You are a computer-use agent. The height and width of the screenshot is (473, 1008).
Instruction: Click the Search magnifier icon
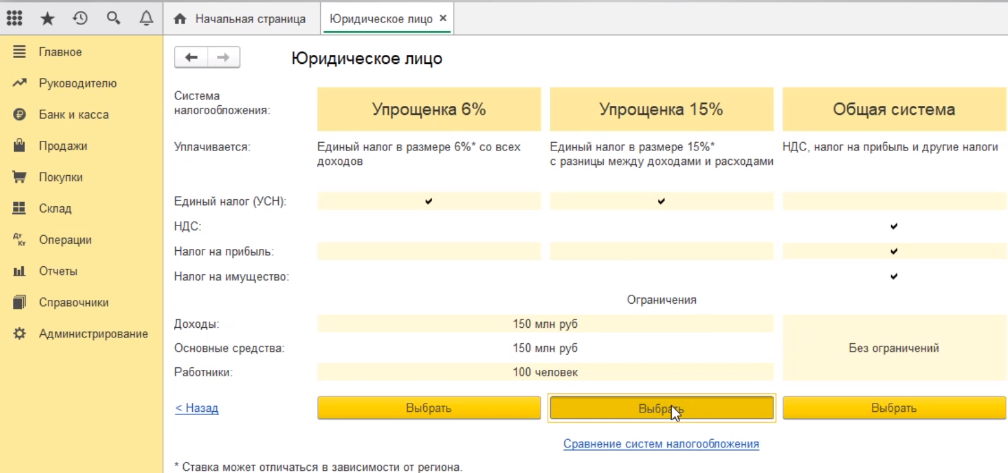click(x=113, y=19)
